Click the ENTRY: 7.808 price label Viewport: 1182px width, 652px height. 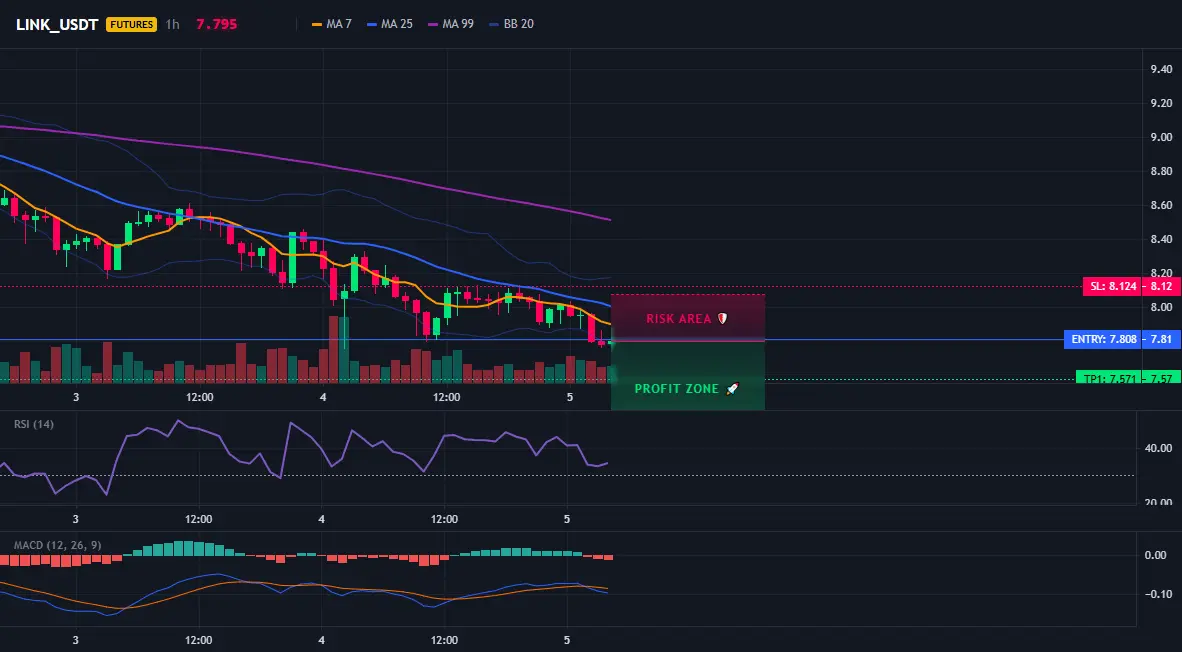pos(1104,340)
